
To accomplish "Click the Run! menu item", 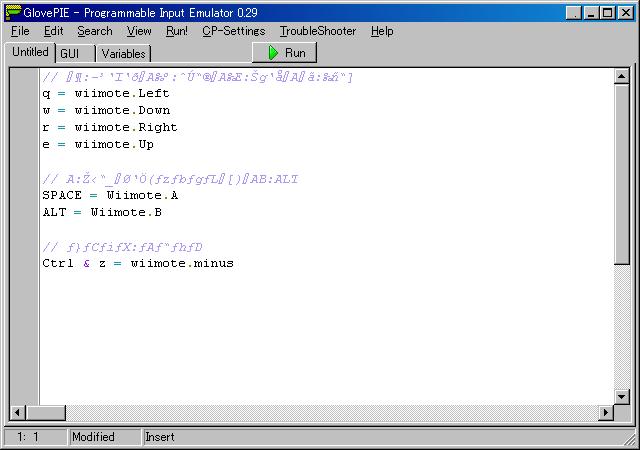I will click(177, 31).
